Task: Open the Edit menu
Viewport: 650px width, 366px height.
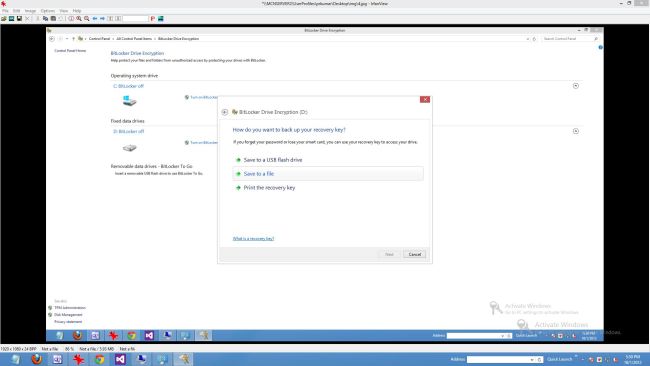Action: pyautogui.click(x=17, y=11)
